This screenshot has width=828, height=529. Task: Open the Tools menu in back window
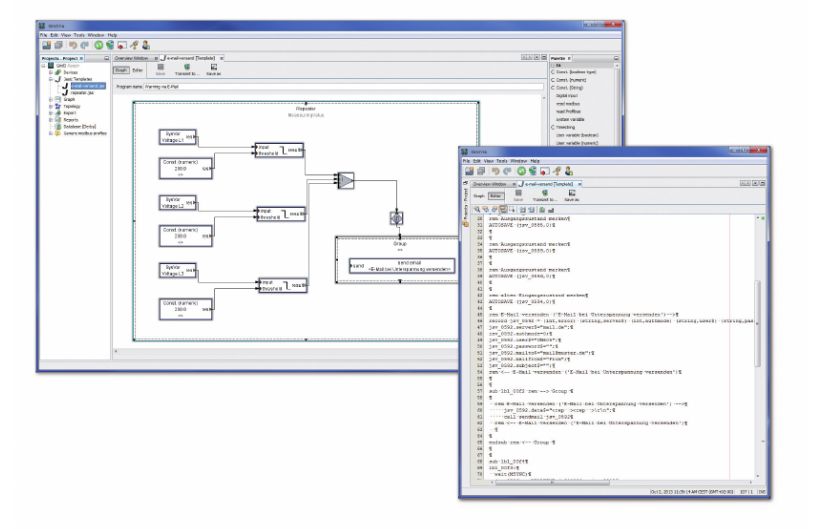80,35
